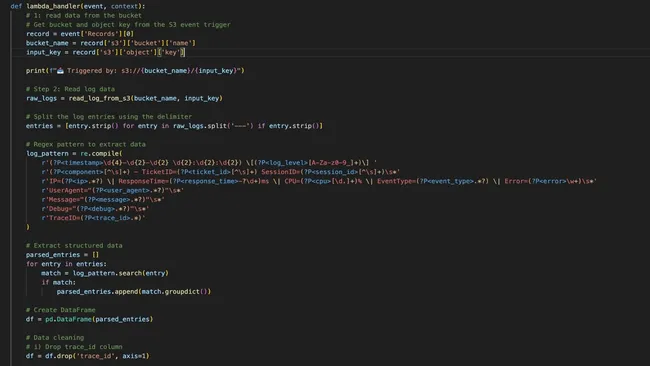Click the 'for entry in entries:' line

pos(66,264)
